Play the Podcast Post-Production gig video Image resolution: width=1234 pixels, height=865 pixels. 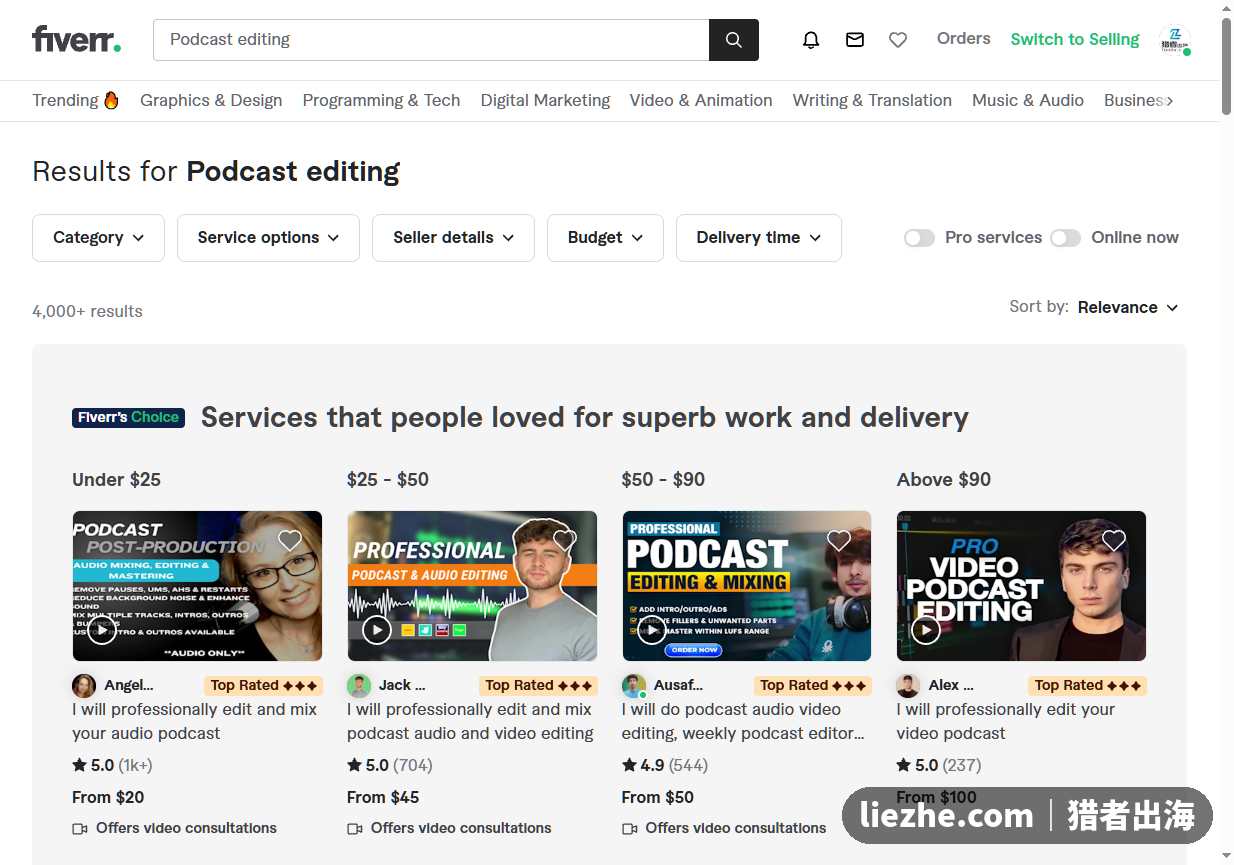pyautogui.click(x=102, y=630)
